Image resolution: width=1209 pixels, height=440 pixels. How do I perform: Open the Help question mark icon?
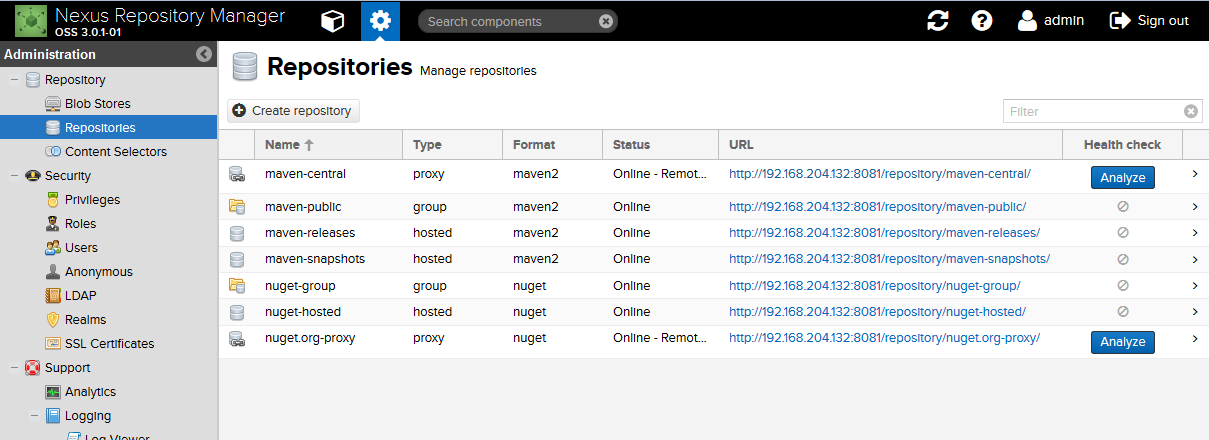tap(982, 21)
